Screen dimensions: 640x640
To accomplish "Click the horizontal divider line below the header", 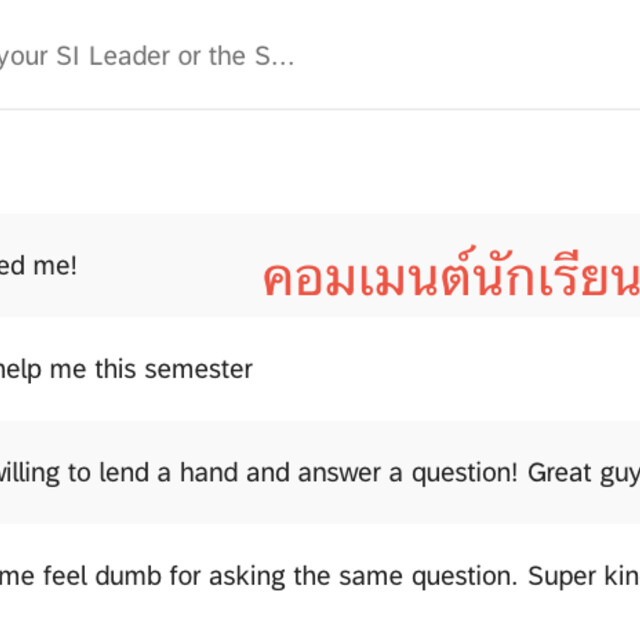I will pos(320,109).
